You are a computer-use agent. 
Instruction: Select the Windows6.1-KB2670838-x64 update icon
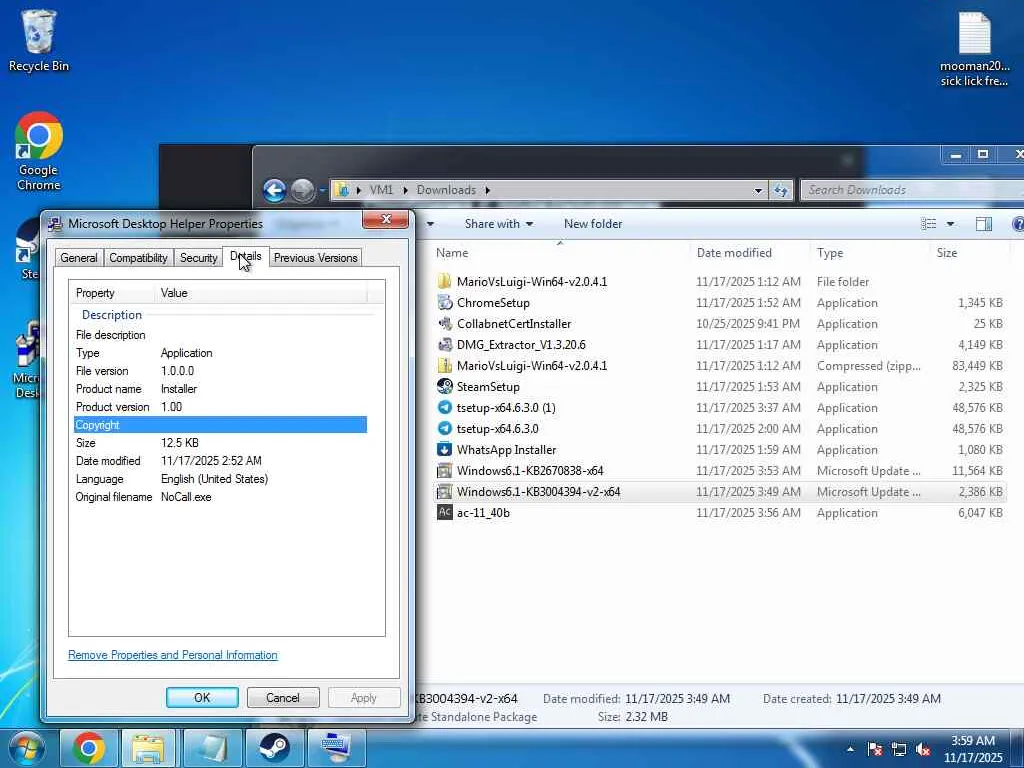445,470
